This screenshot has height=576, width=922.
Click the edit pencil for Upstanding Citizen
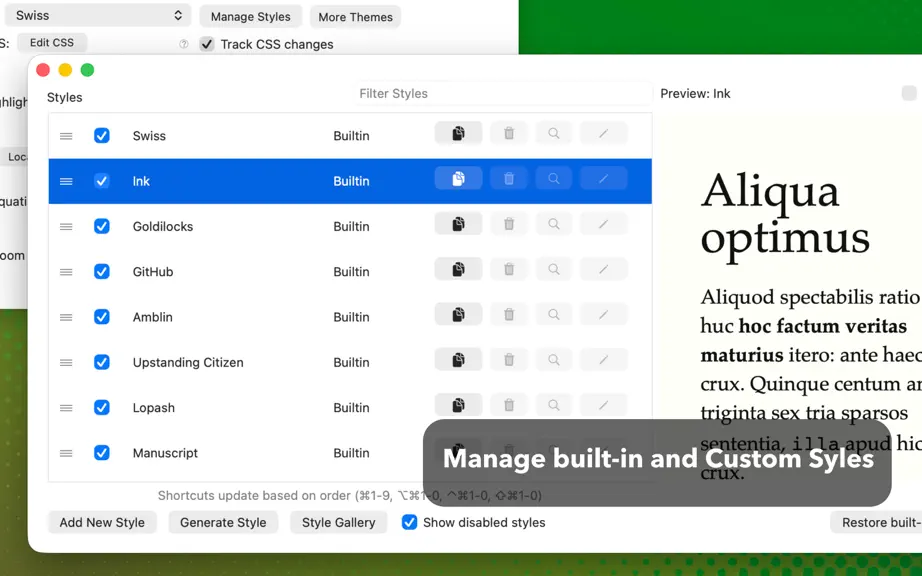[x=603, y=360]
